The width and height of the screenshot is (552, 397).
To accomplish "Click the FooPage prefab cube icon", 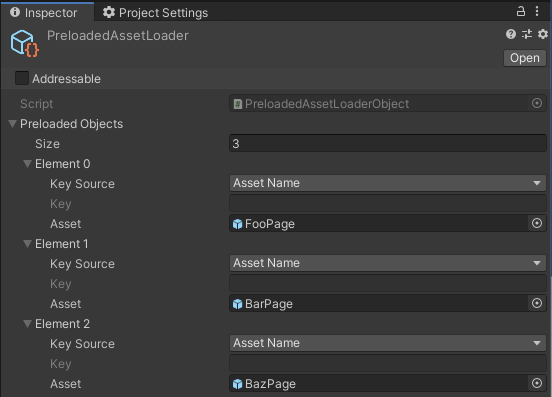I will [x=238, y=224].
